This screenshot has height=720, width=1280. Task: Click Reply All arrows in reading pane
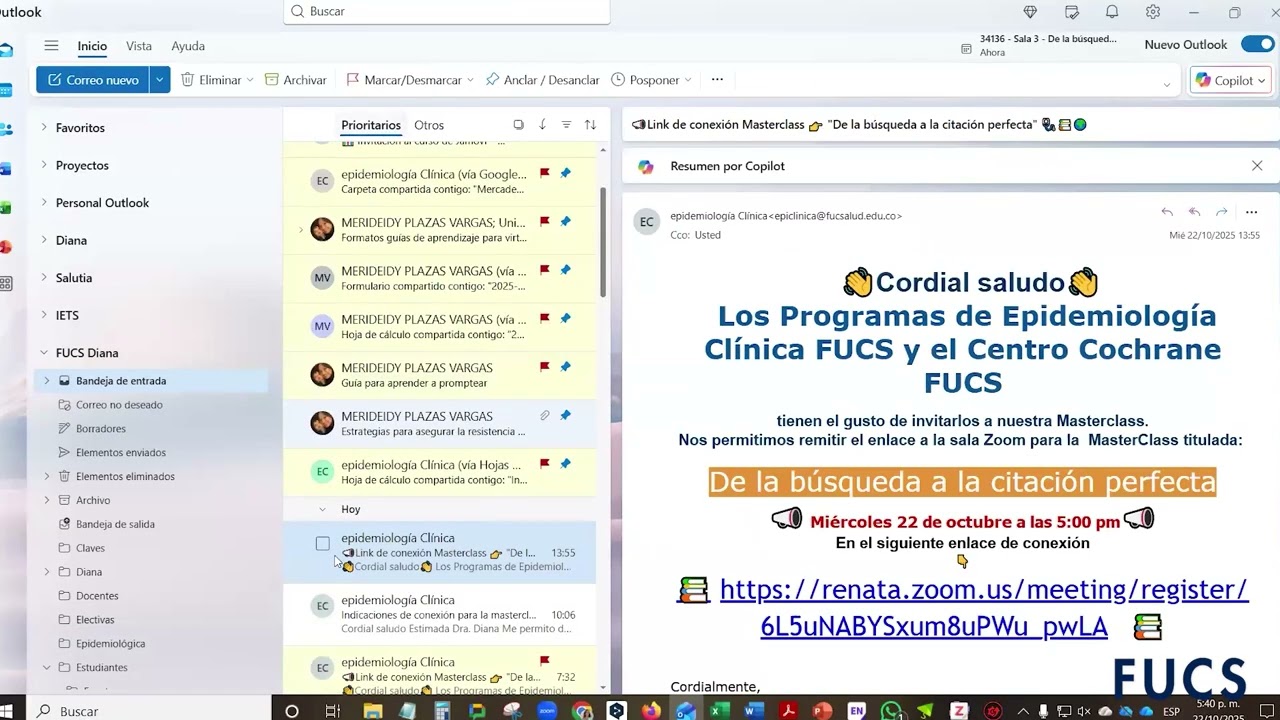[x=1194, y=212]
